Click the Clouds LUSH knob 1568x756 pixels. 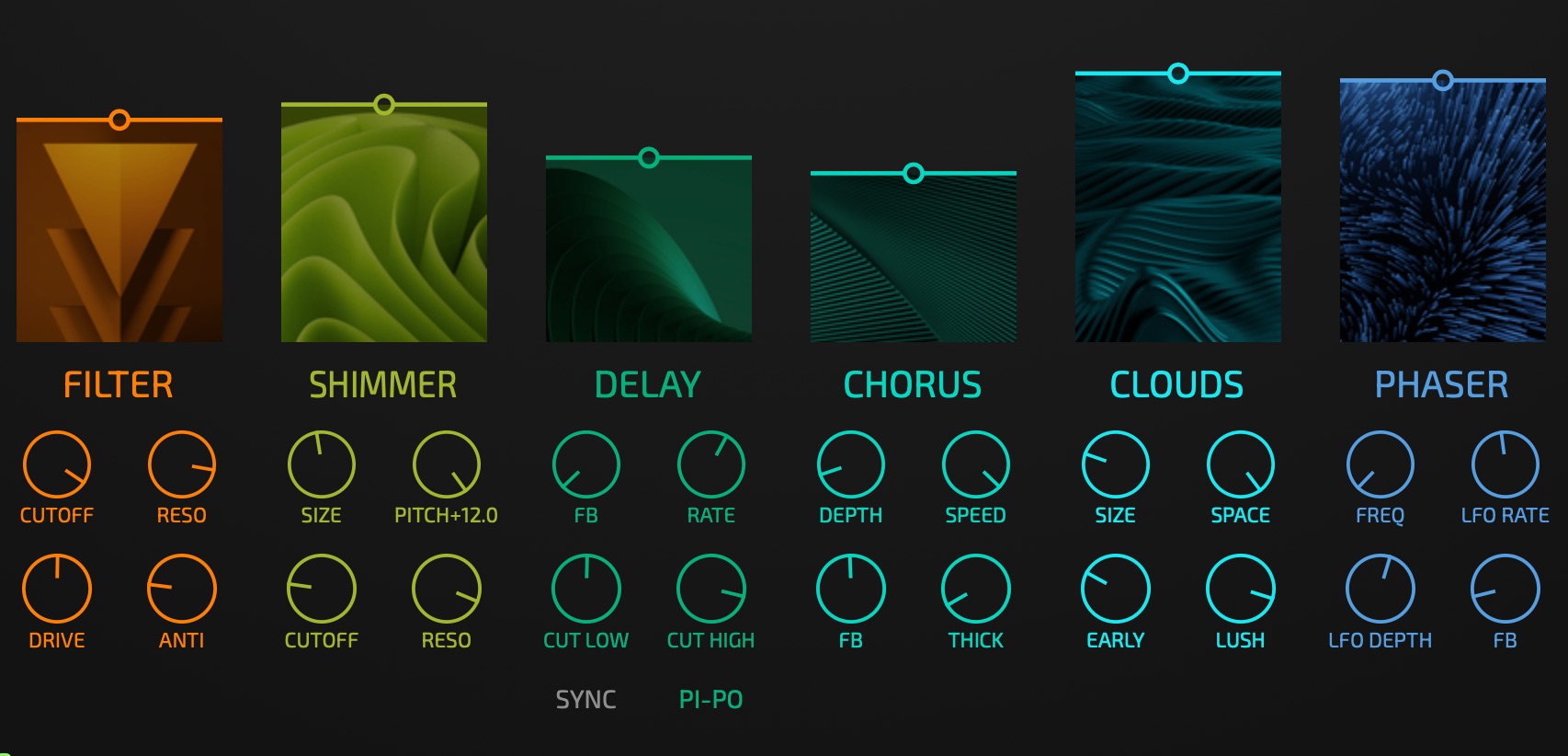(1241, 589)
